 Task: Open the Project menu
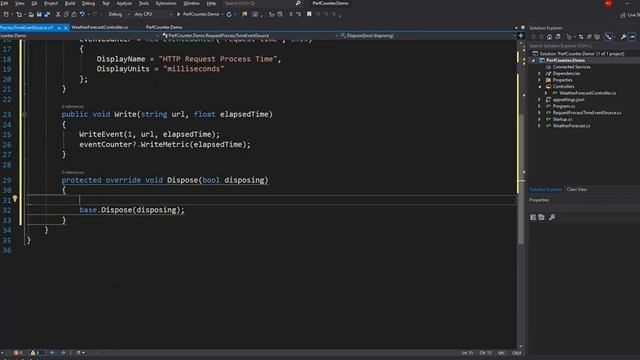pos(51,3)
